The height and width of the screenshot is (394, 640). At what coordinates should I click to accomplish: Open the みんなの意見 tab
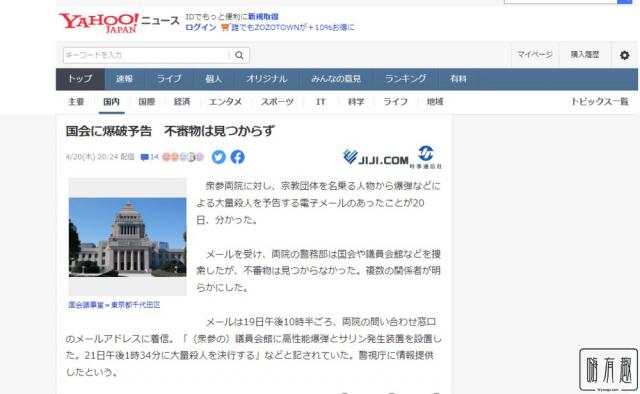[x=336, y=79]
